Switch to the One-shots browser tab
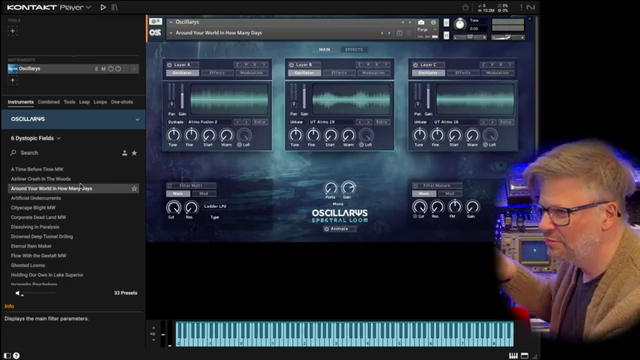 point(122,102)
